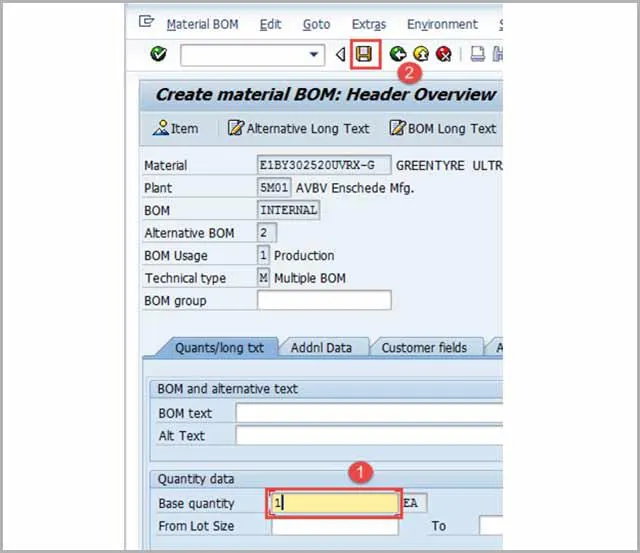Open the session menu icon left of Material BOM
The width and height of the screenshot is (640, 553).
coord(146,21)
